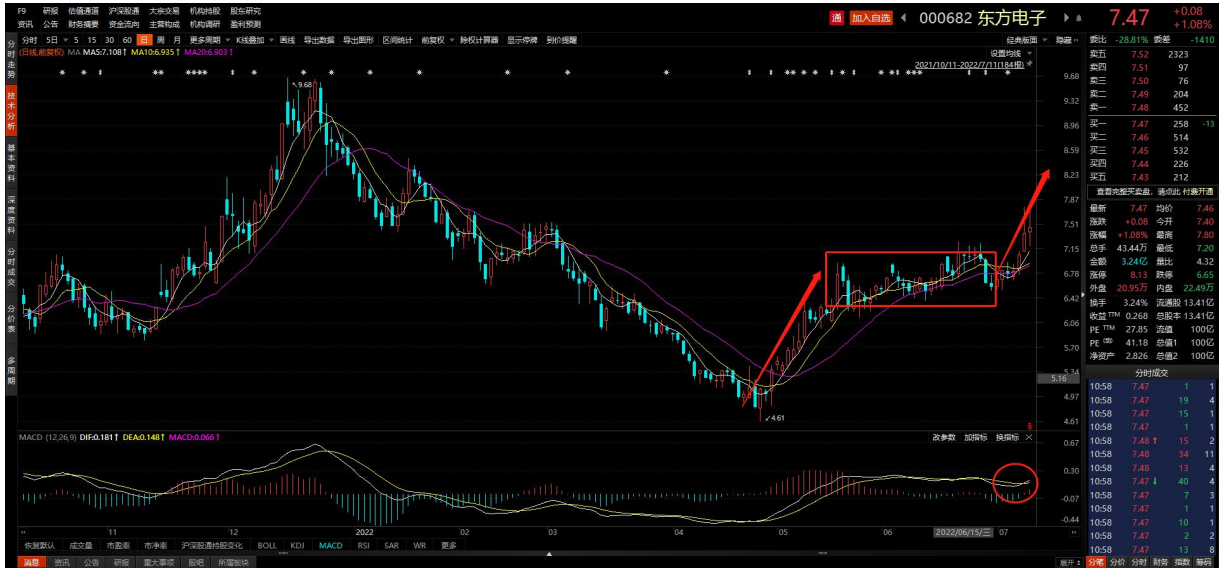This screenshot has height=573, width=1221.
Task: Click the pin icon beside date range
Action: coord(1029,63)
